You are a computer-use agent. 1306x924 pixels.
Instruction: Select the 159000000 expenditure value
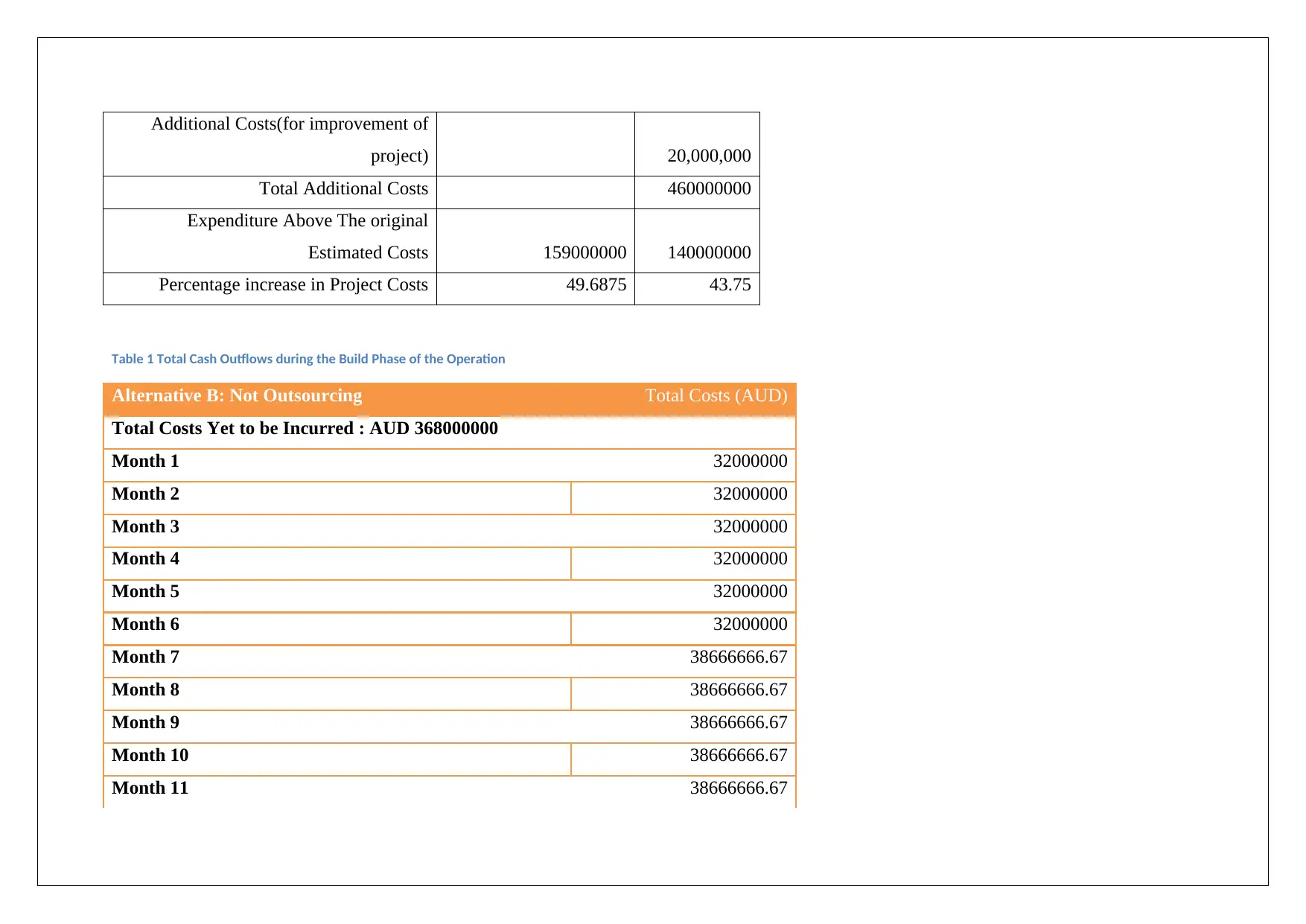tap(584, 252)
